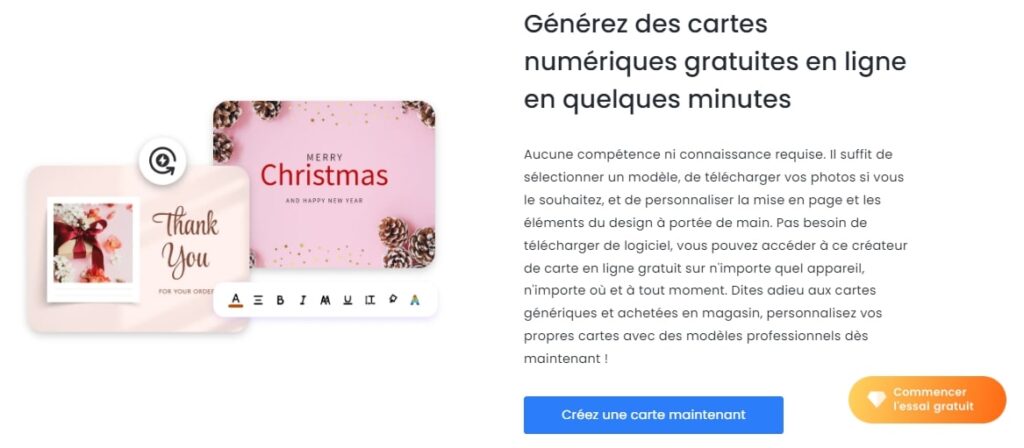Start the free trial via Commencer l'essai gratuit
The height and width of the screenshot is (448, 1024).
927,399
